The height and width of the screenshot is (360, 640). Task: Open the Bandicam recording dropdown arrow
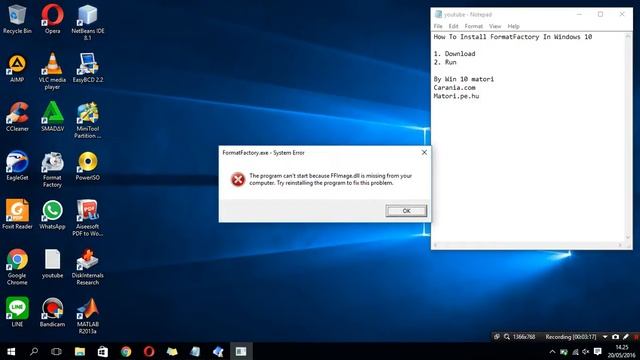[605, 337]
